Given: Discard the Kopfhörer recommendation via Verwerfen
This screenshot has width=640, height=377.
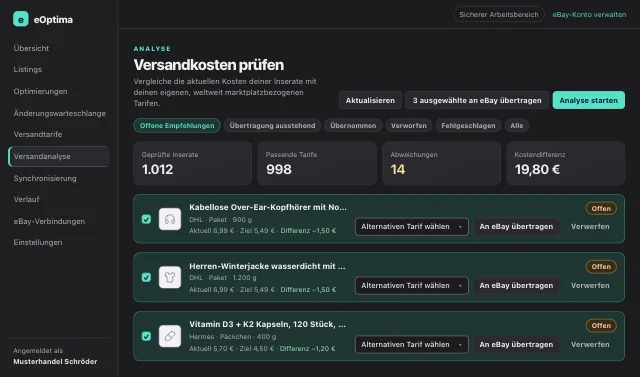Looking at the screenshot, I should (x=590, y=226).
